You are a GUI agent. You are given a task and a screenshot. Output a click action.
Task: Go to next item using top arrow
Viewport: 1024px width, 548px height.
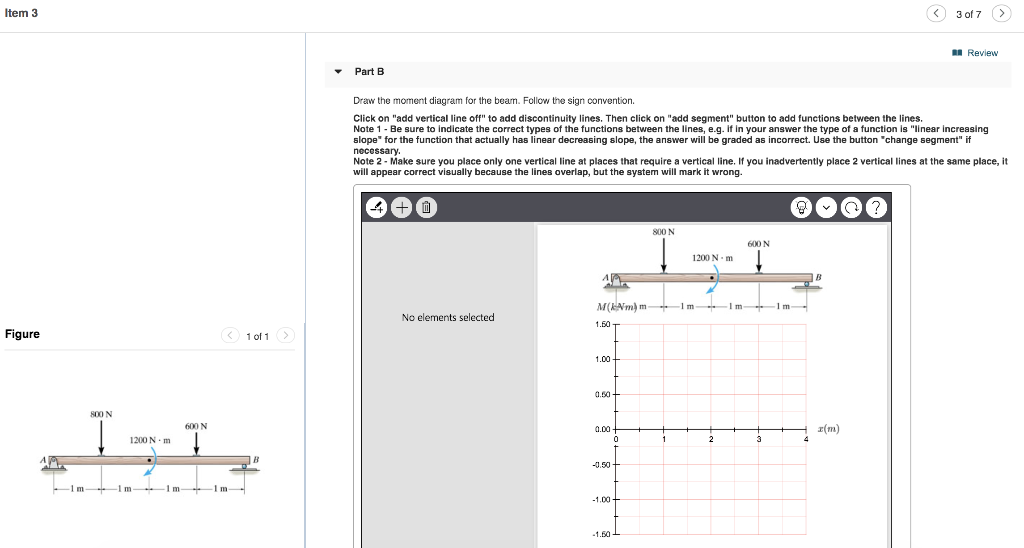click(1001, 13)
